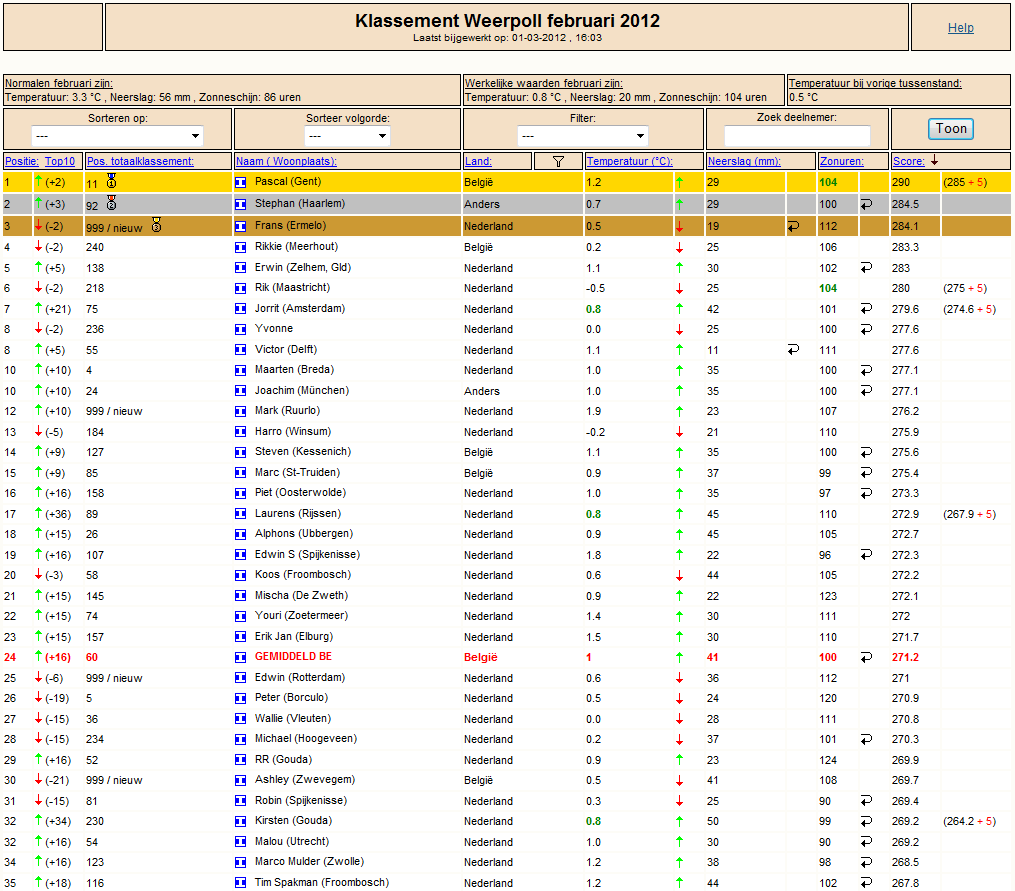
Task: Click the blue detail icon beside Stephan (Haarlem)
Action: click(x=240, y=205)
